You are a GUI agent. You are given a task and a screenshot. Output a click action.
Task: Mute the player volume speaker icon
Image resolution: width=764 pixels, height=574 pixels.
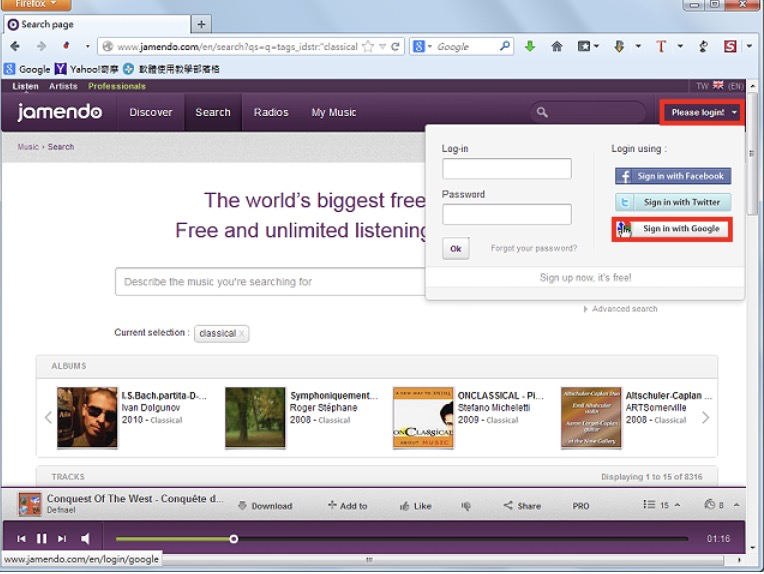pos(85,538)
